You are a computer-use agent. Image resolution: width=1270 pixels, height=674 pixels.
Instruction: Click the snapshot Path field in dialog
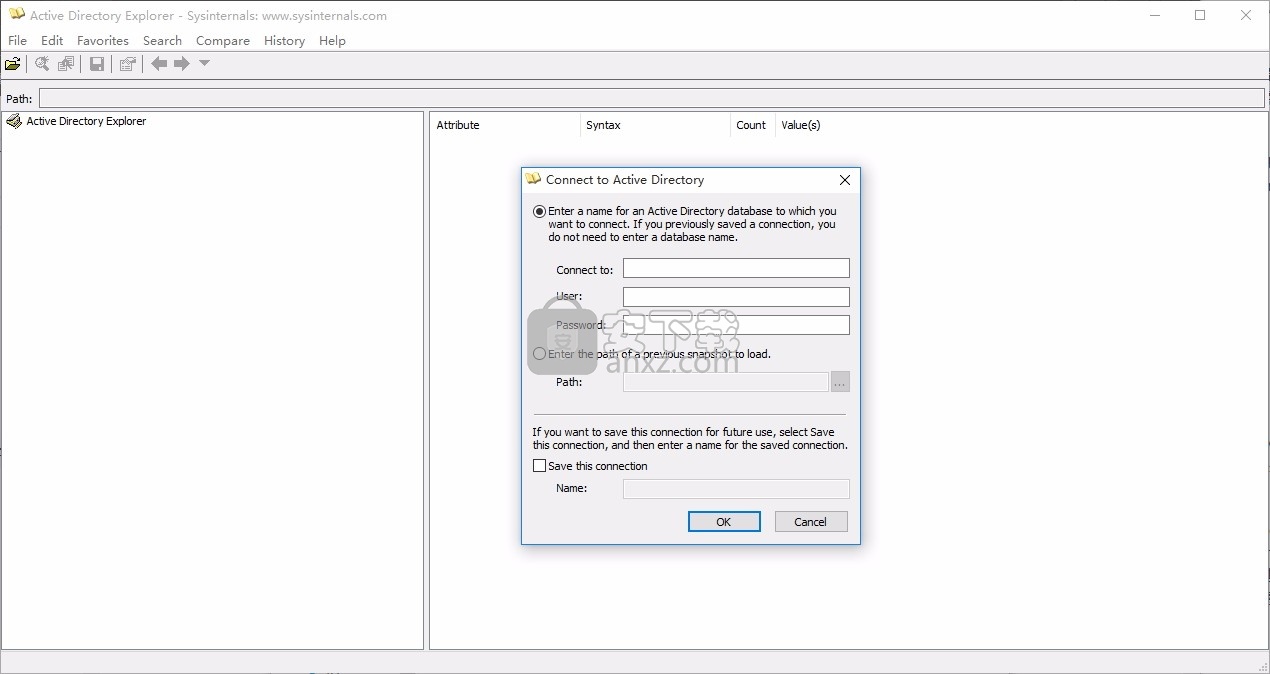pyautogui.click(x=726, y=382)
